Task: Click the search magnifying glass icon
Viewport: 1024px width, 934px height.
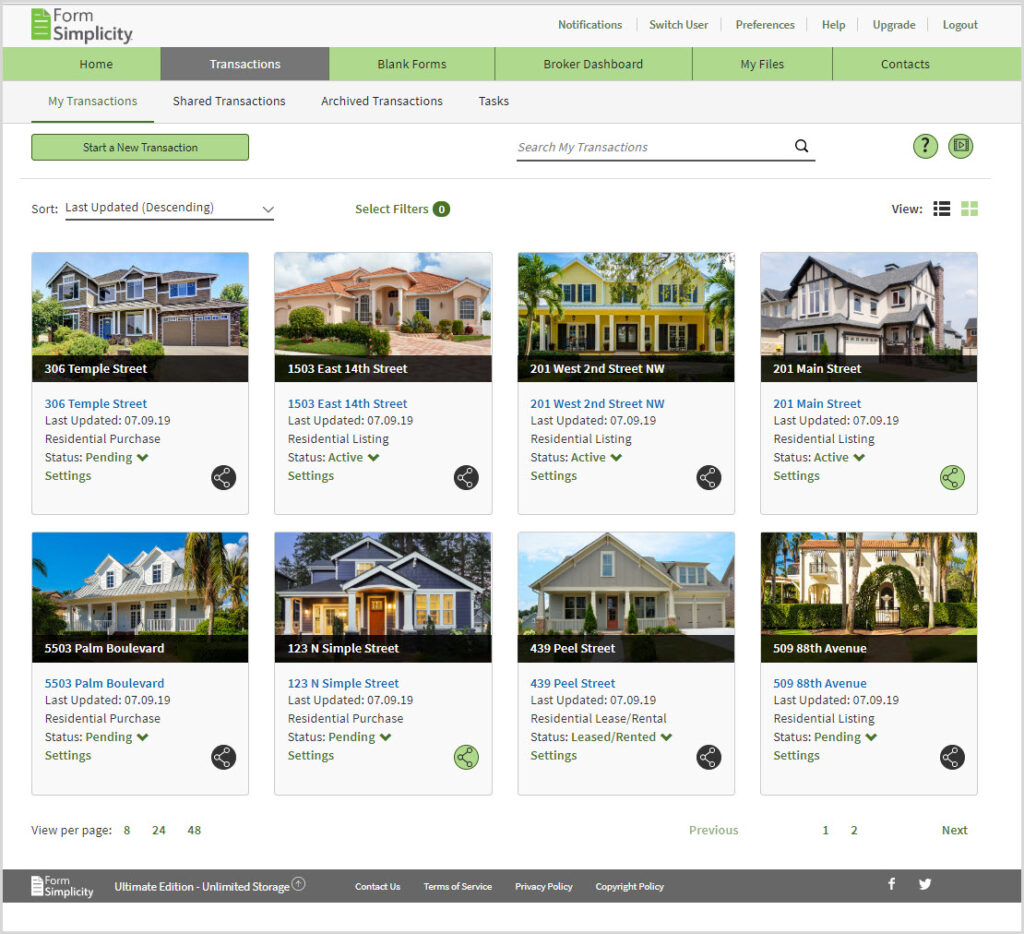Action: click(x=801, y=146)
